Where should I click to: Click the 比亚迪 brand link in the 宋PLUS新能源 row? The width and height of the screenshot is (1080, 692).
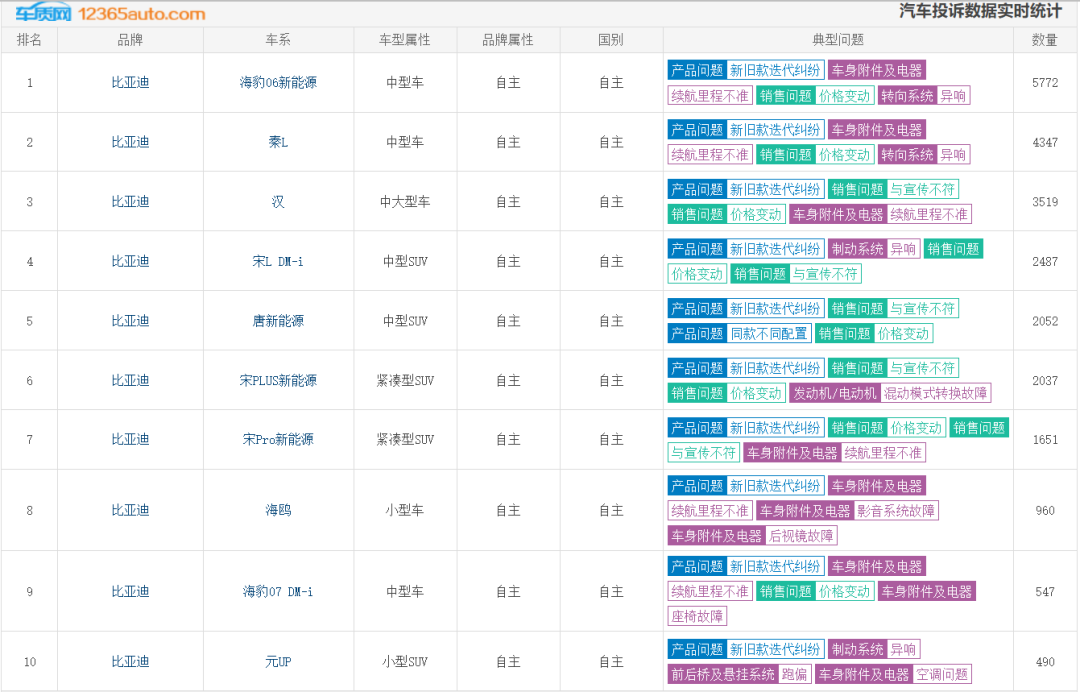click(130, 380)
